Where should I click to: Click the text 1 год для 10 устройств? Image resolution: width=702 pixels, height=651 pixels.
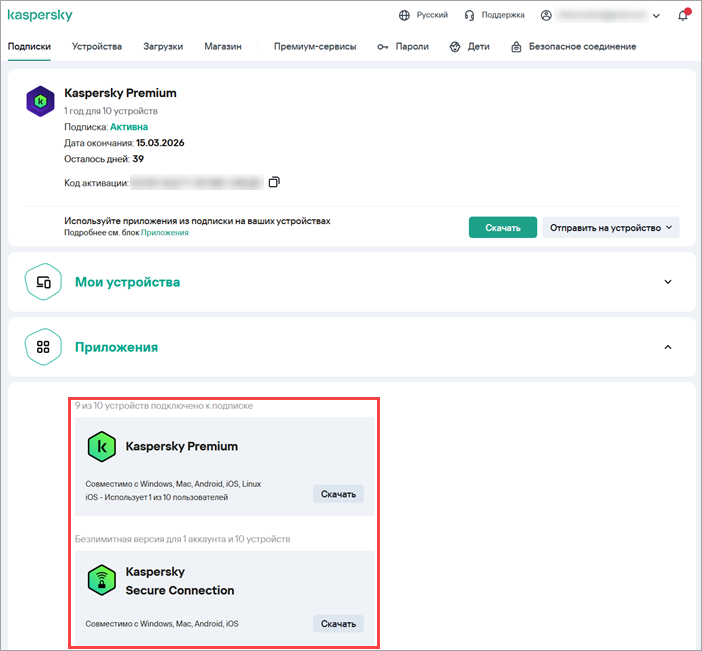pyautogui.click(x=111, y=111)
